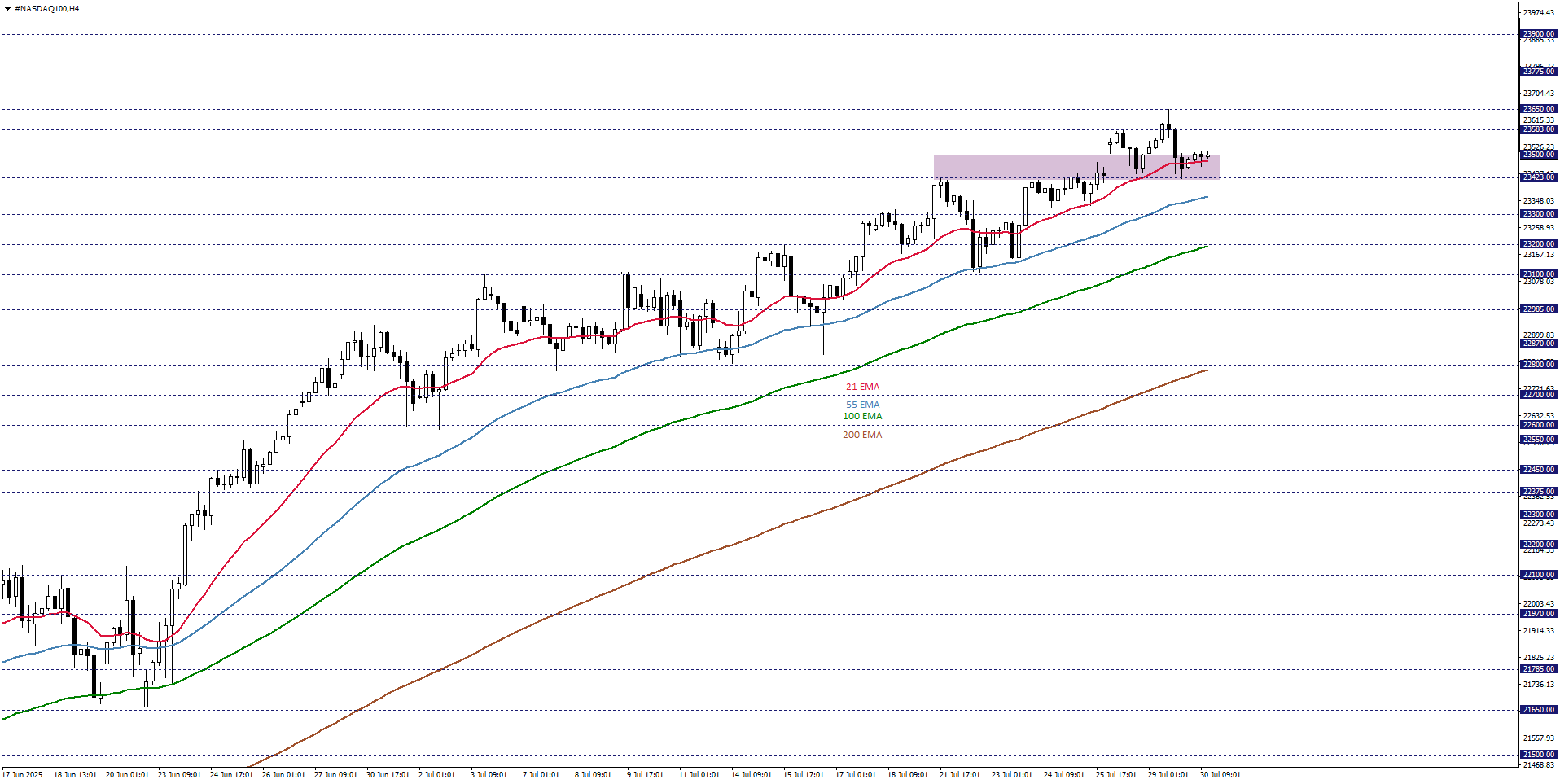Click the 22300.00 horizontal line price tag
The image size is (1560, 784).
pos(1539,515)
